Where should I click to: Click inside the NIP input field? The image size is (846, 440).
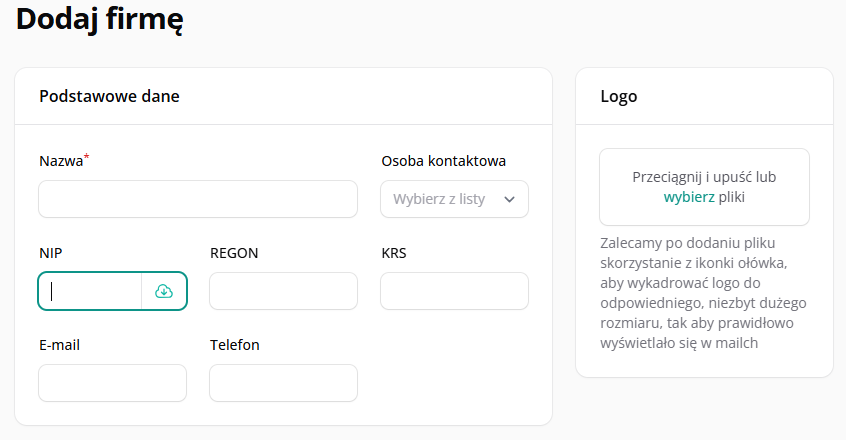tap(90, 291)
